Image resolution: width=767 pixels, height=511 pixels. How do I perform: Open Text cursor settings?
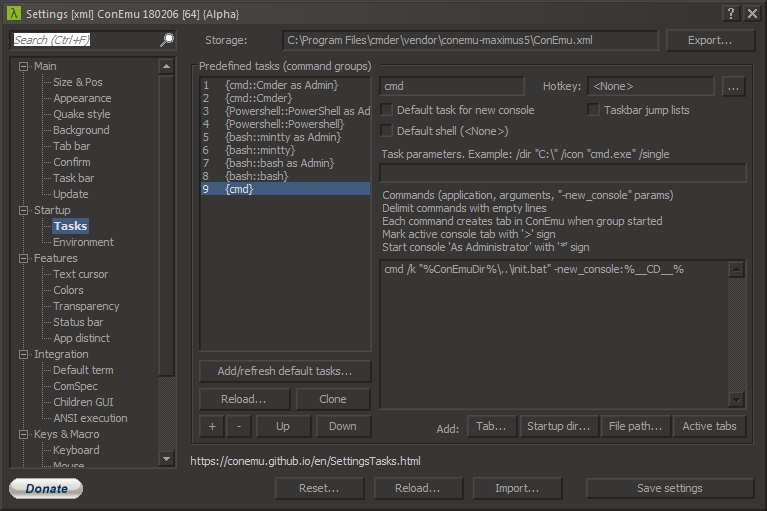(x=80, y=274)
